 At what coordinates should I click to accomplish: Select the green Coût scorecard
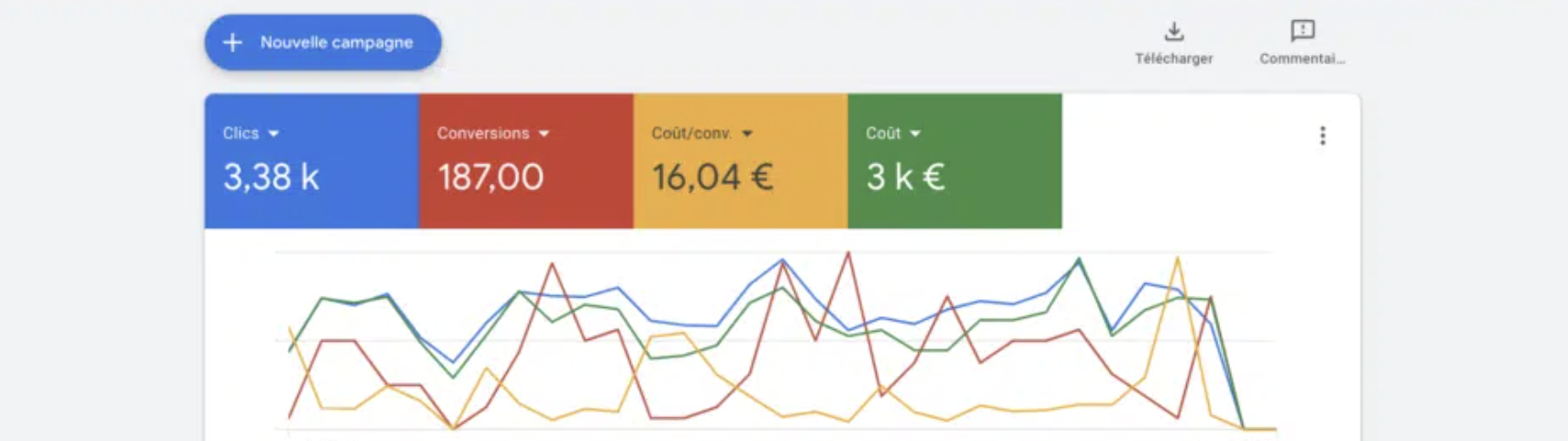click(x=955, y=161)
